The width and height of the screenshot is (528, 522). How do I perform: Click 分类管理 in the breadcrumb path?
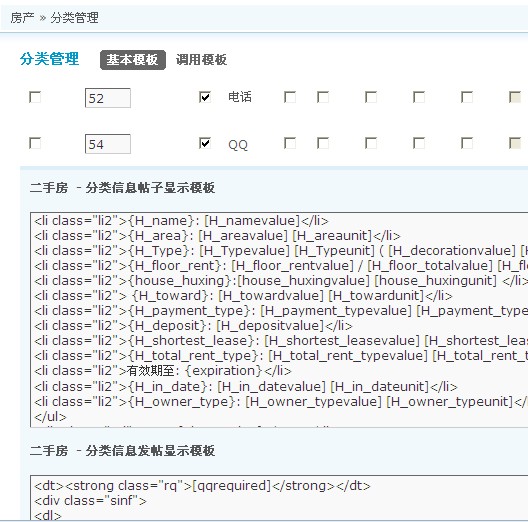tap(74, 18)
